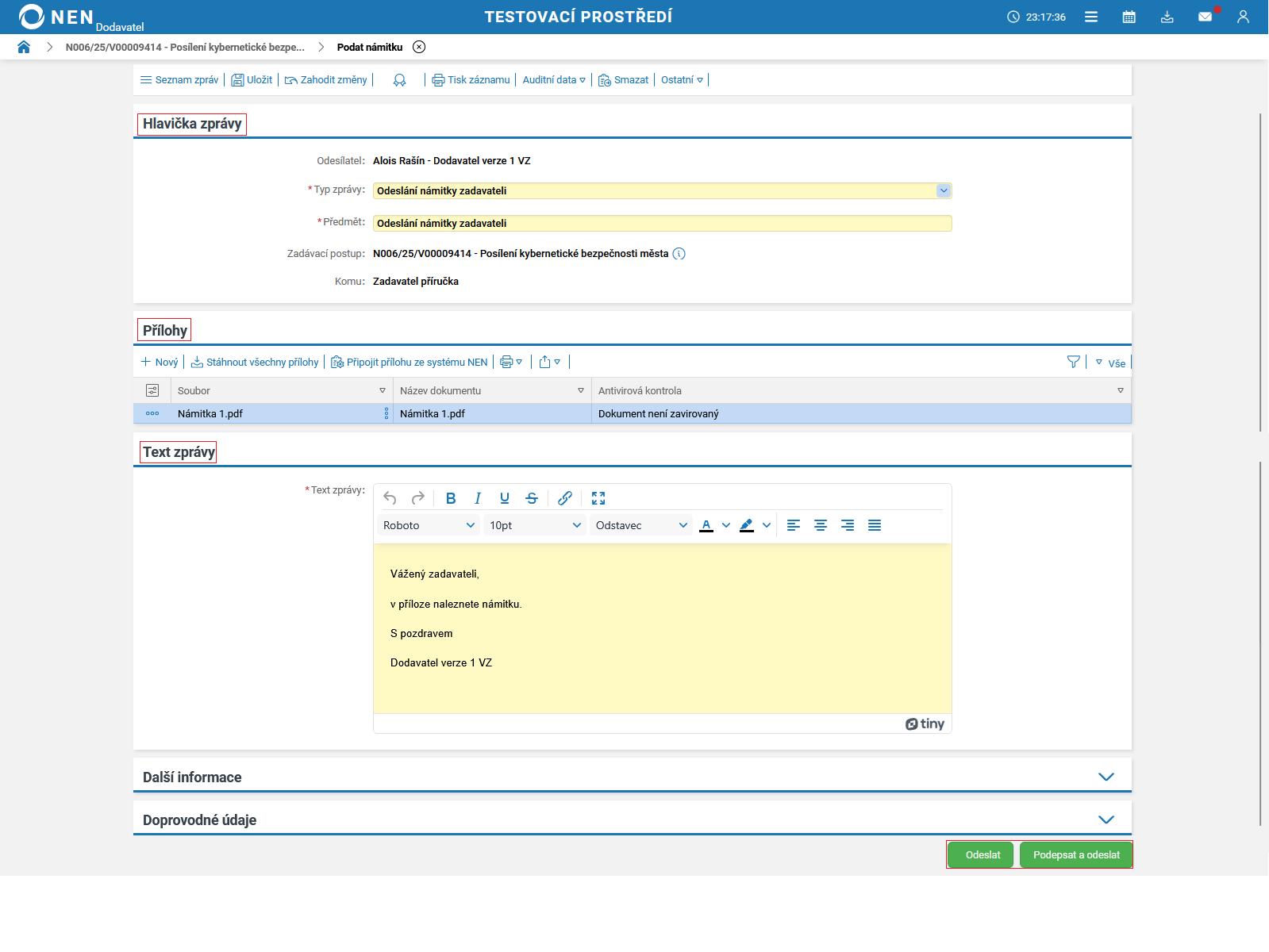Click the Podepsat a odeslat button
This screenshot has height=952, width=1269.
tap(1075, 854)
